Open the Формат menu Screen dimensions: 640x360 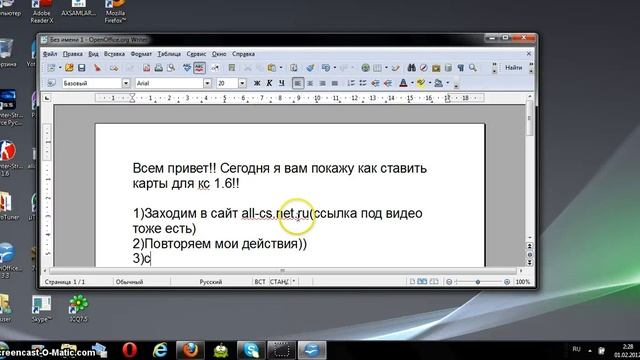141,54
